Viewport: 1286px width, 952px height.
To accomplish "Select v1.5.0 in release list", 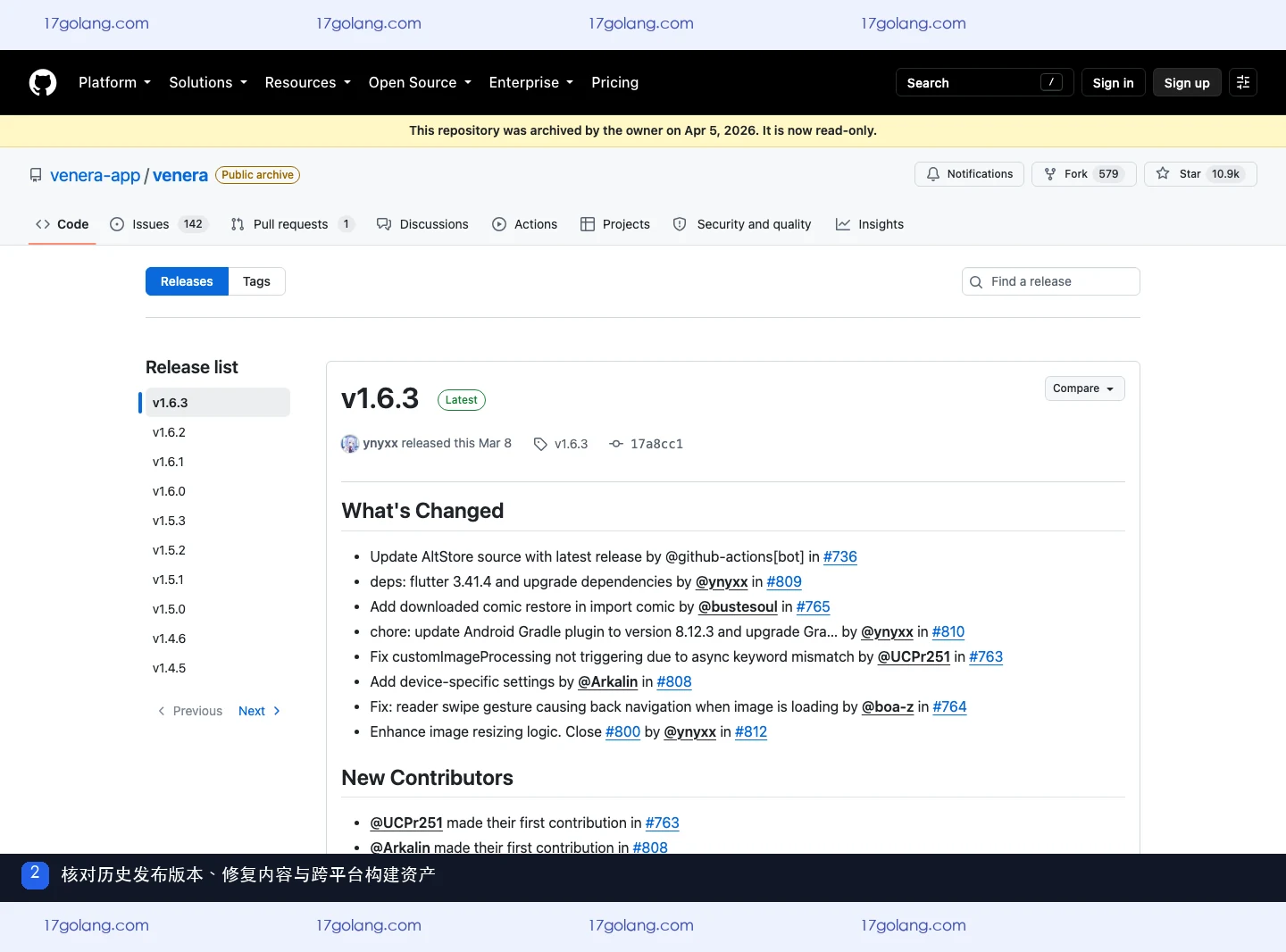I will 217,609.
